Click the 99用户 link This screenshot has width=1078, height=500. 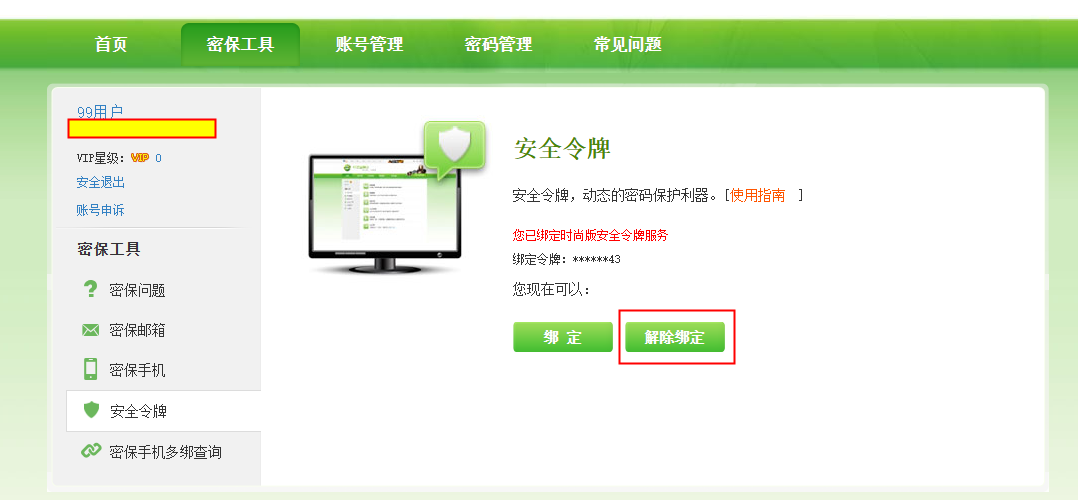tap(100, 111)
